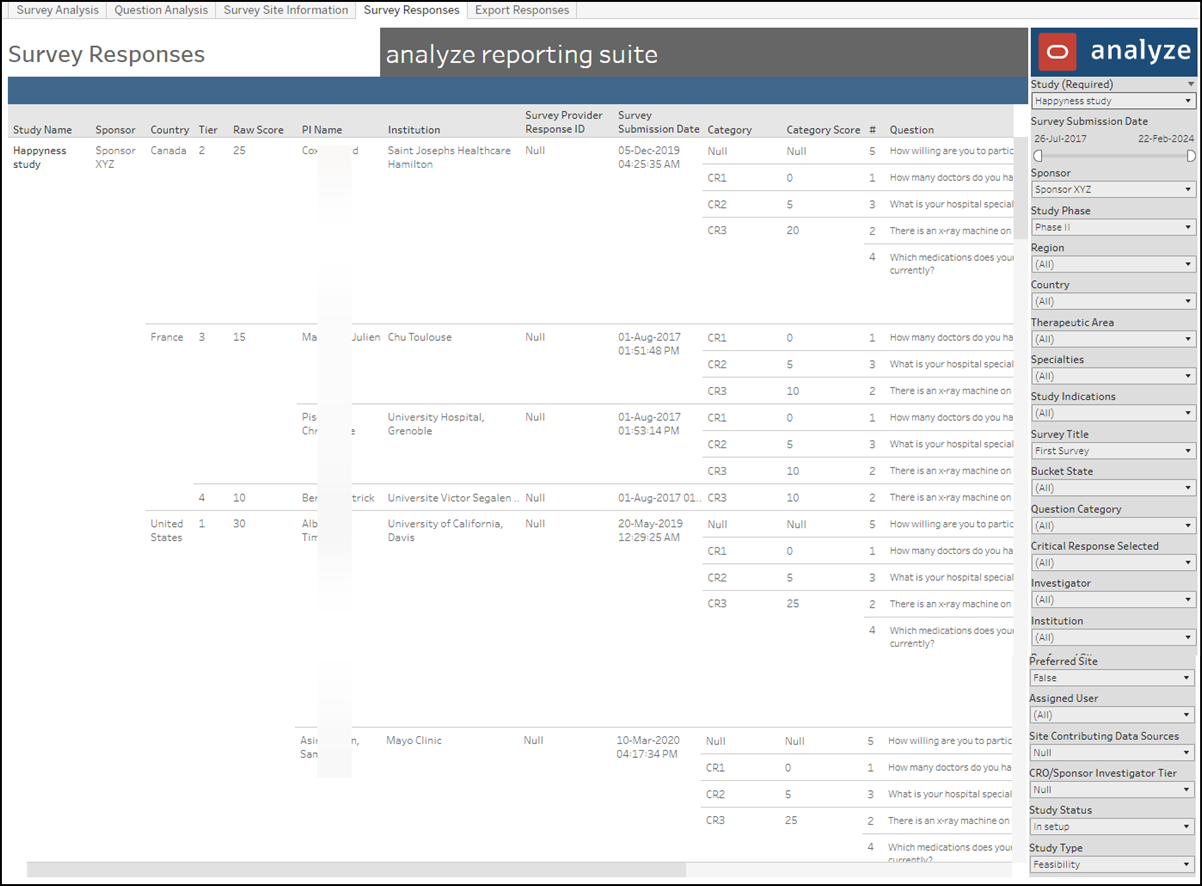Click the Survey Provider Response ID header
This screenshot has width=1202, height=886.
click(x=564, y=122)
